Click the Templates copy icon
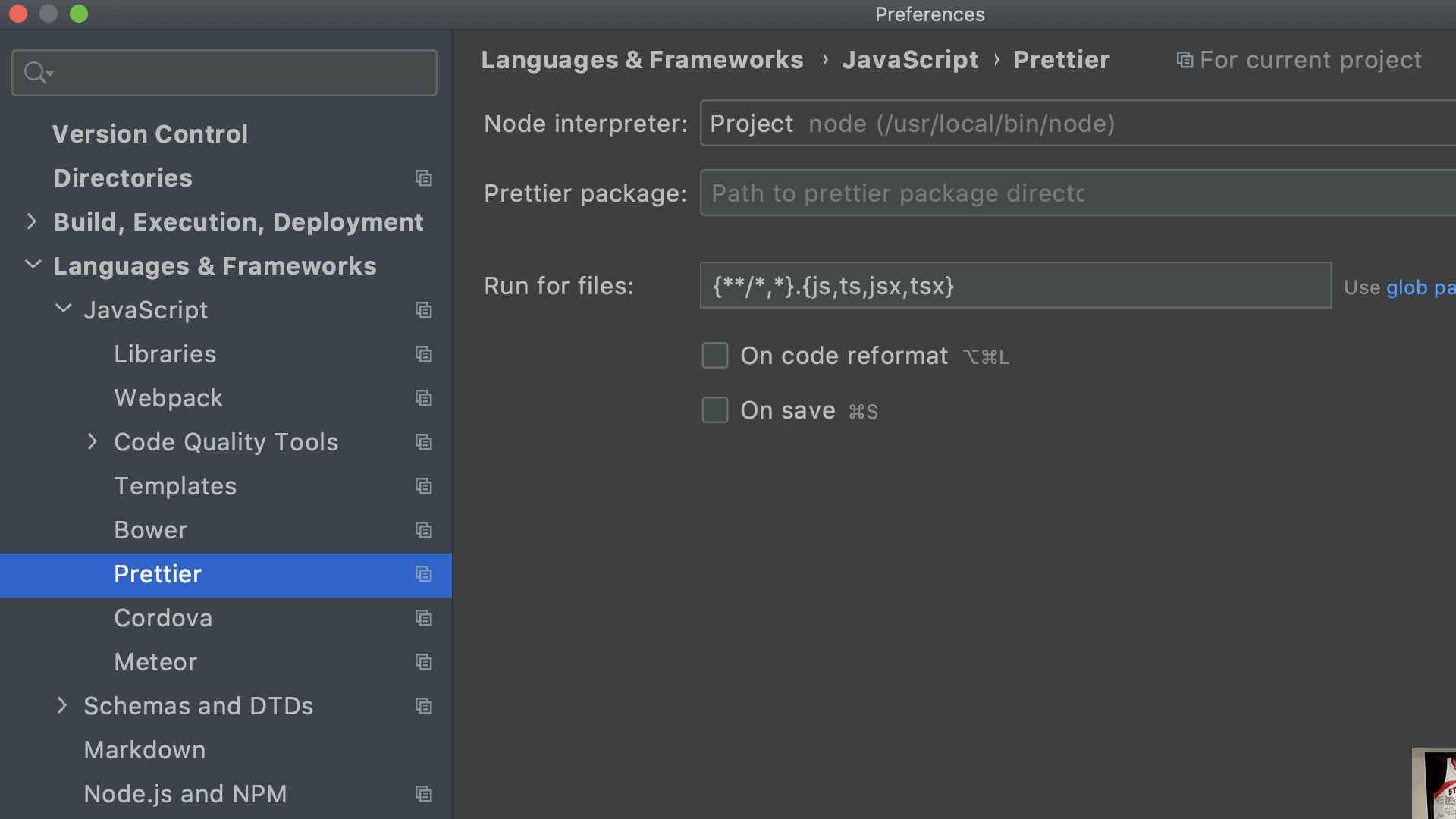The image size is (1456, 819). point(424,486)
